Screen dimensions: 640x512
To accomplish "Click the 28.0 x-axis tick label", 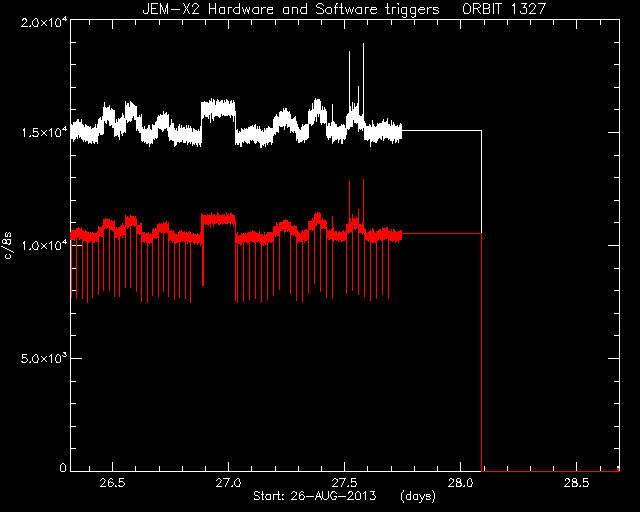I will click(461, 483).
